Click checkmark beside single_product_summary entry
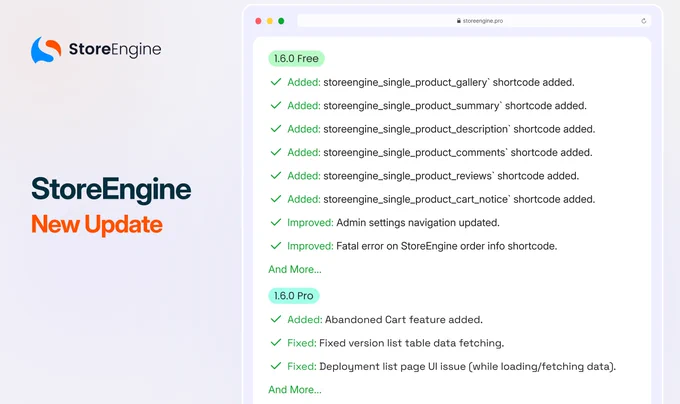The image size is (680, 404). tap(276, 105)
